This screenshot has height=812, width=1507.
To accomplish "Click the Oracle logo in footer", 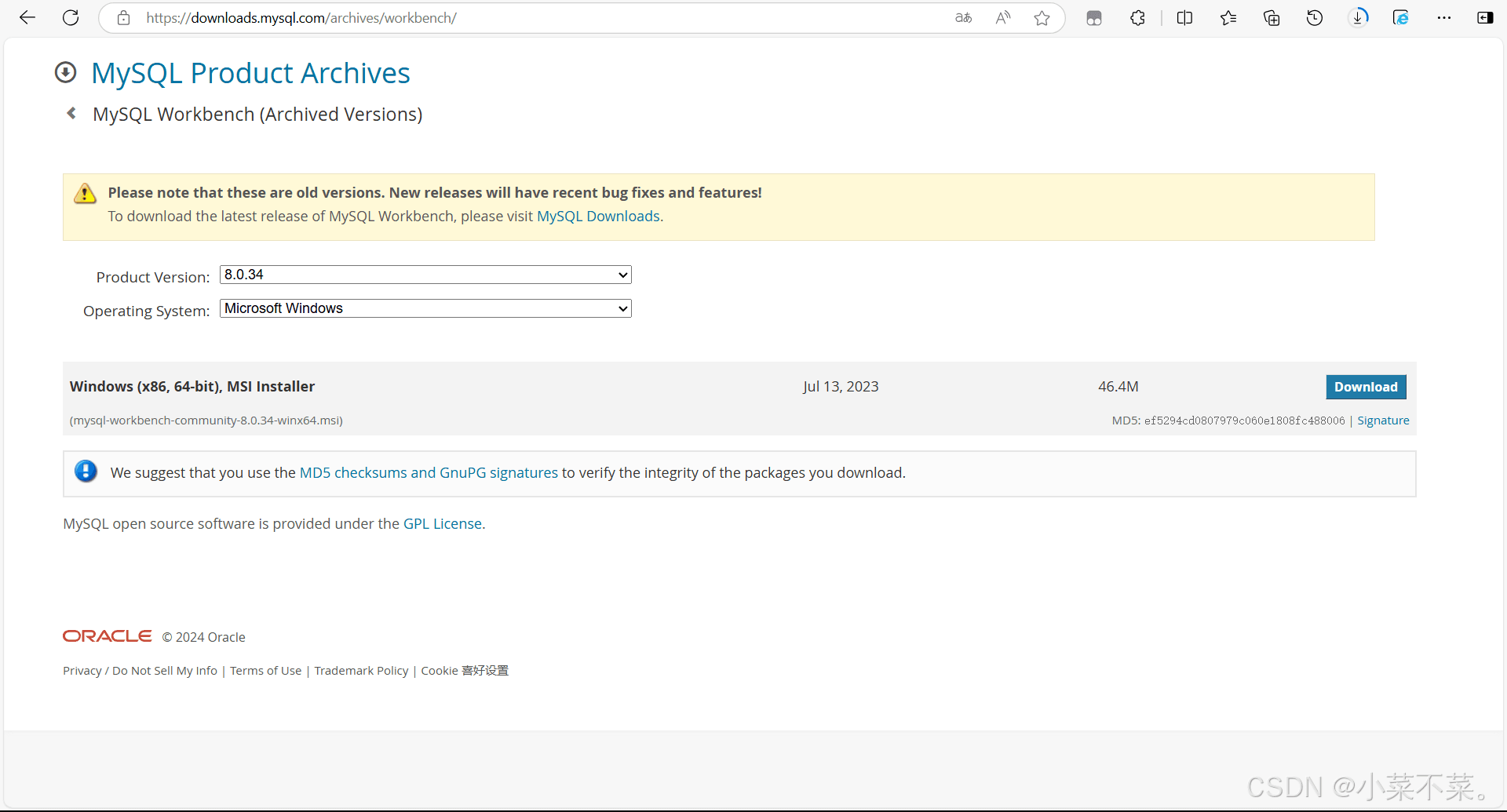I will tap(108, 635).
